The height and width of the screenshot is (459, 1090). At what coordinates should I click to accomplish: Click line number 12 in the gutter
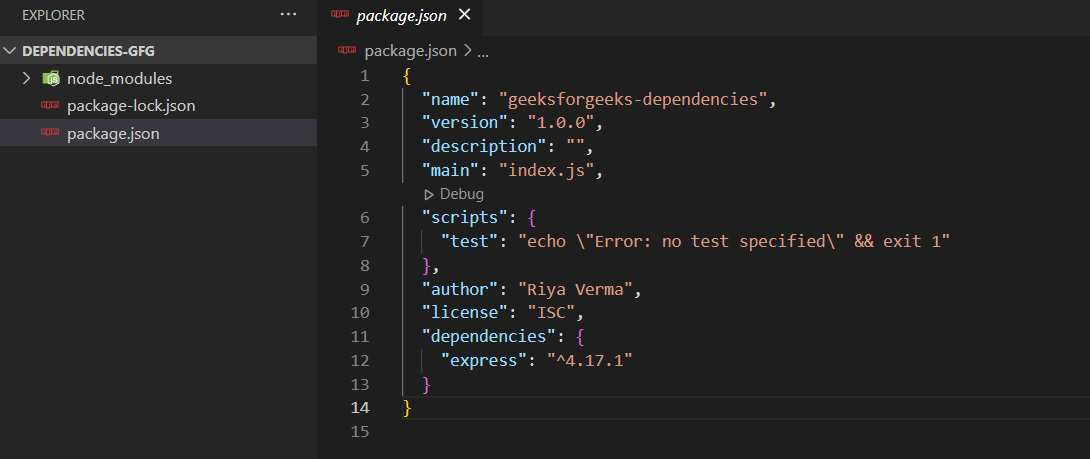pos(360,360)
